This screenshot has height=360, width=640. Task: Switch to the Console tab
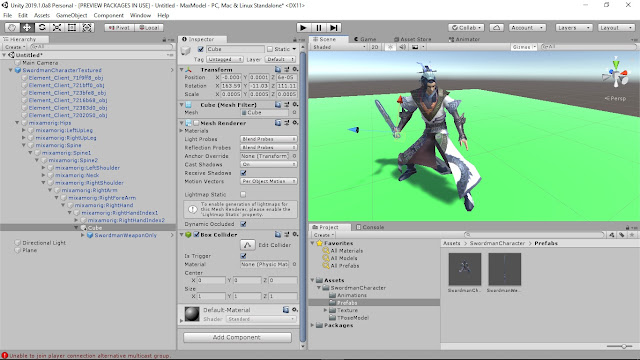pyautogui.click(x=370, y=227)
